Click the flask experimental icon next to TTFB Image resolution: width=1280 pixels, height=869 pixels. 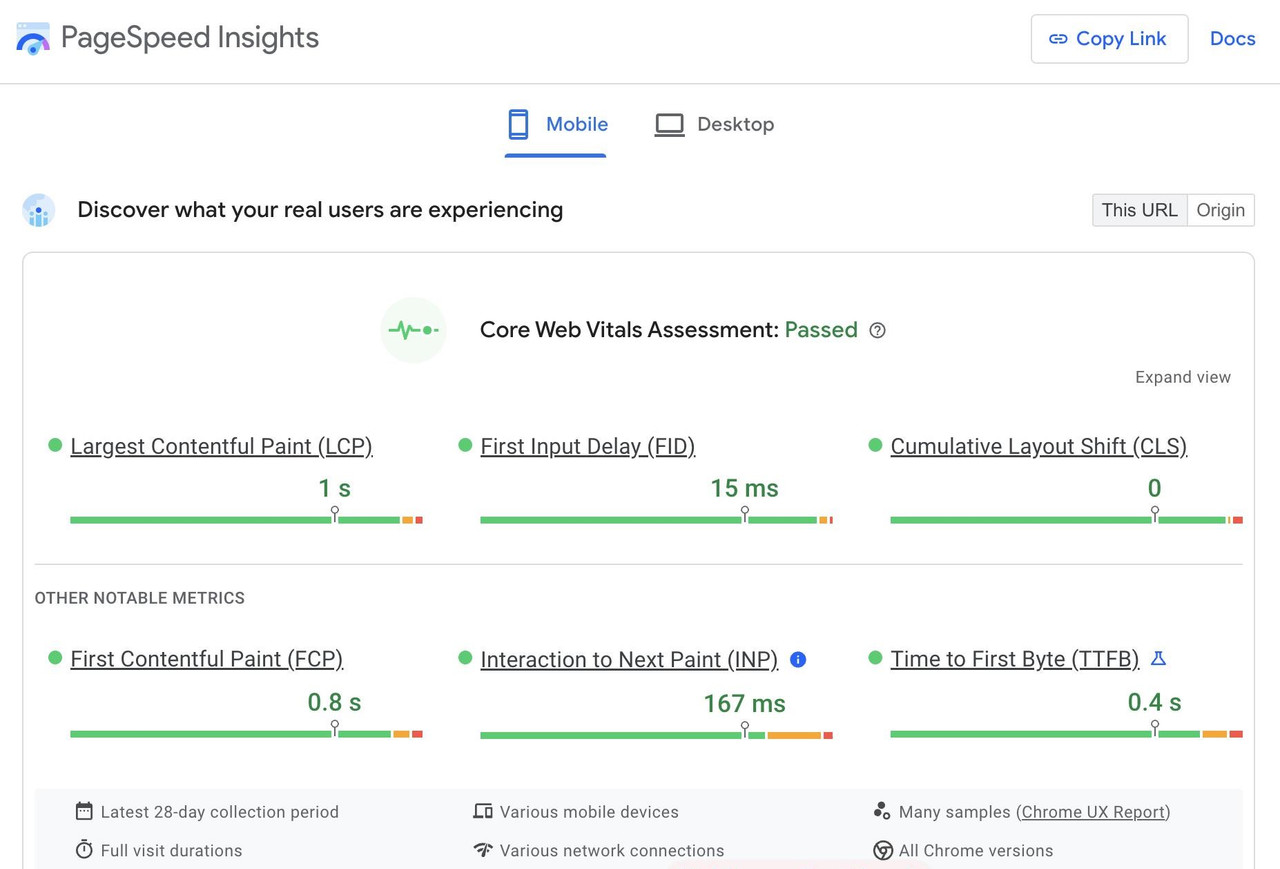(1158, 658)
